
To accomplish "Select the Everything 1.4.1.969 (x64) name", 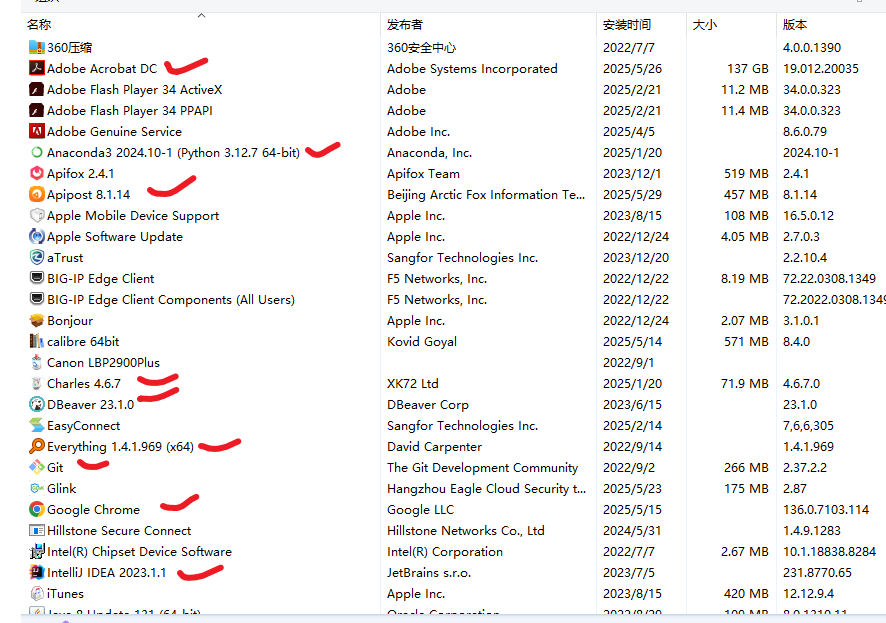I will (120, 446).
